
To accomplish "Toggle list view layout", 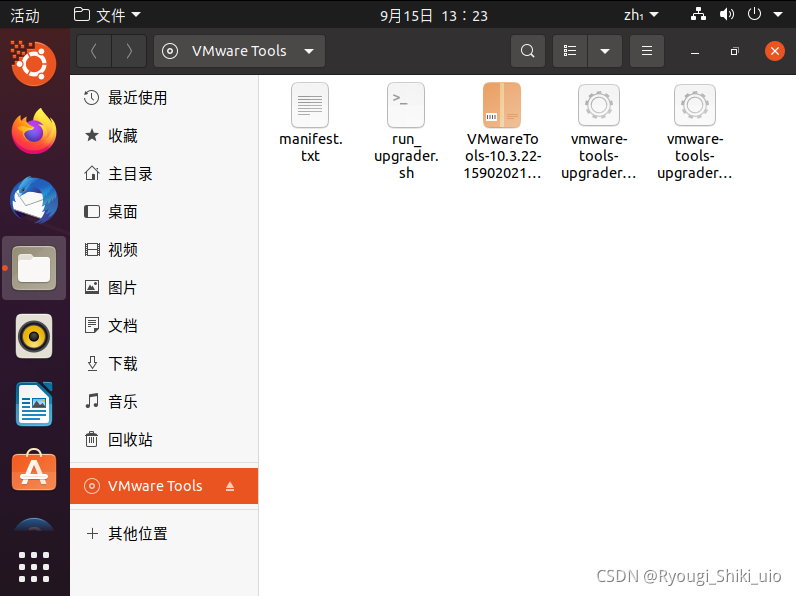I will tap(570, 51).
